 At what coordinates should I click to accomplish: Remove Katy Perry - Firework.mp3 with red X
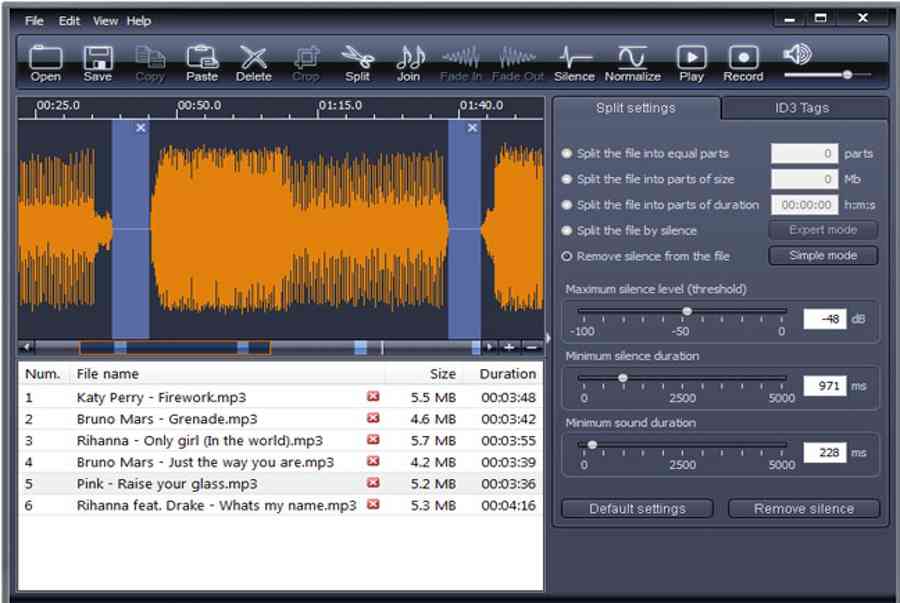[373, 396]
